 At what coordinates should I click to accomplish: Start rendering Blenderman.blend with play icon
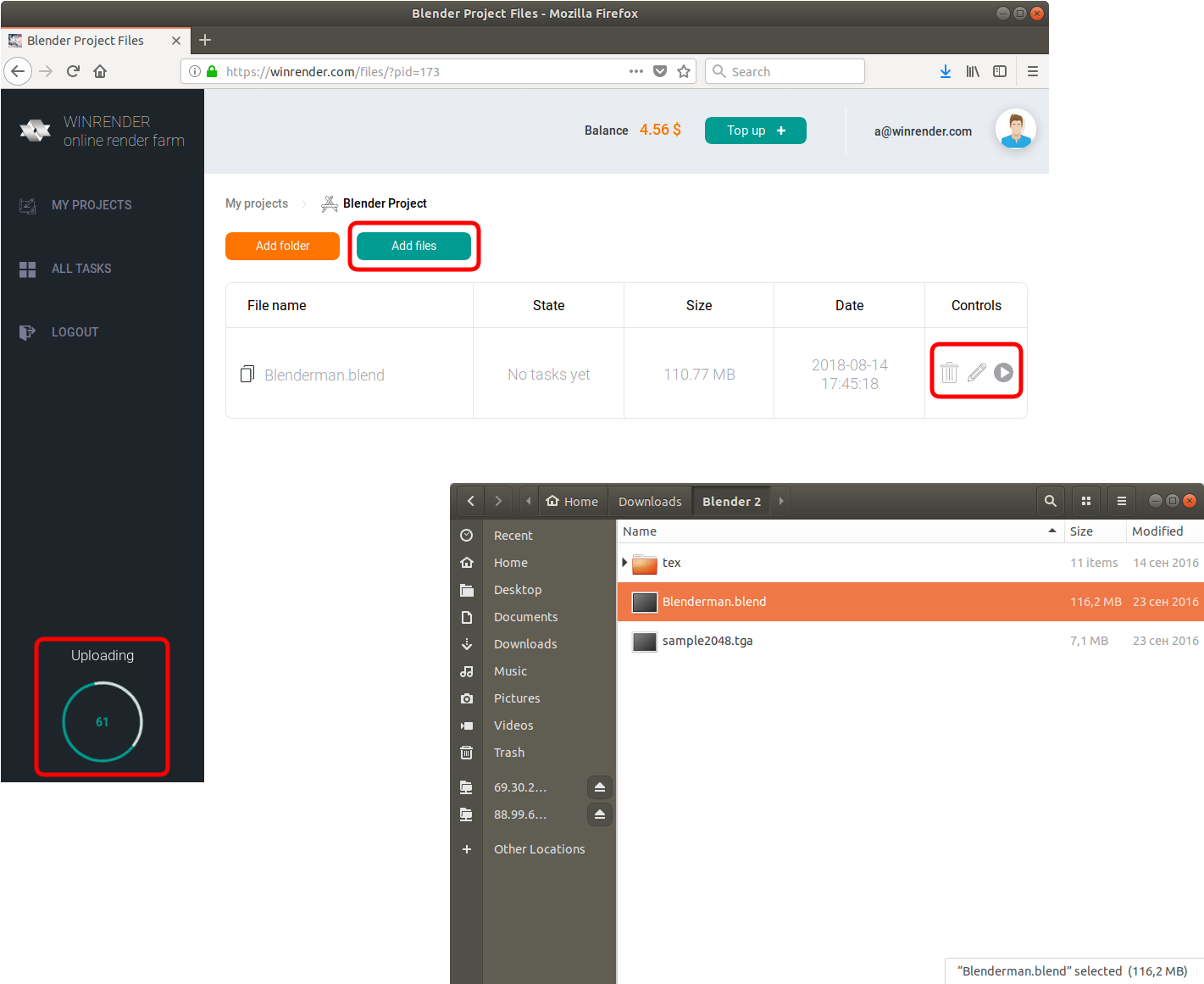coord(1003,372)
